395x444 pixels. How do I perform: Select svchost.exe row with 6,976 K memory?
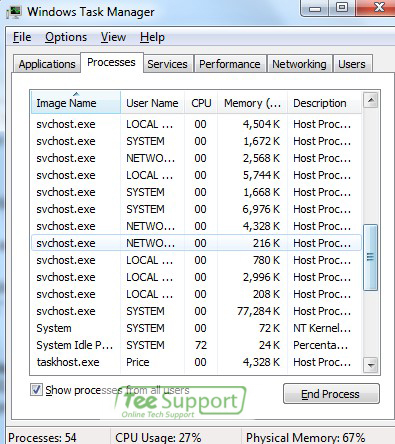tap(196, 209)
